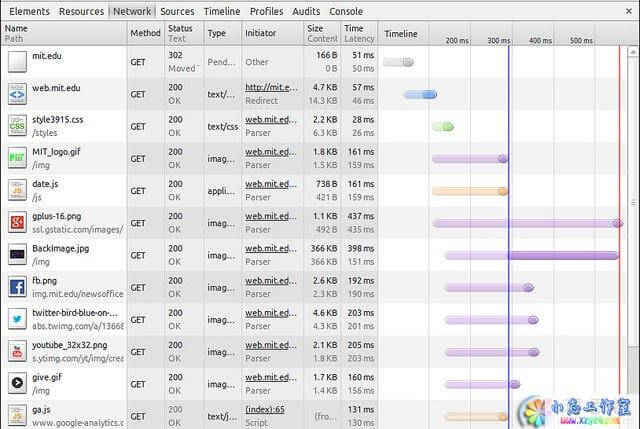Open initiator link for MIT_logo.gif row
The width and height of the screenshot is (640, 429).
click(271, 152)
